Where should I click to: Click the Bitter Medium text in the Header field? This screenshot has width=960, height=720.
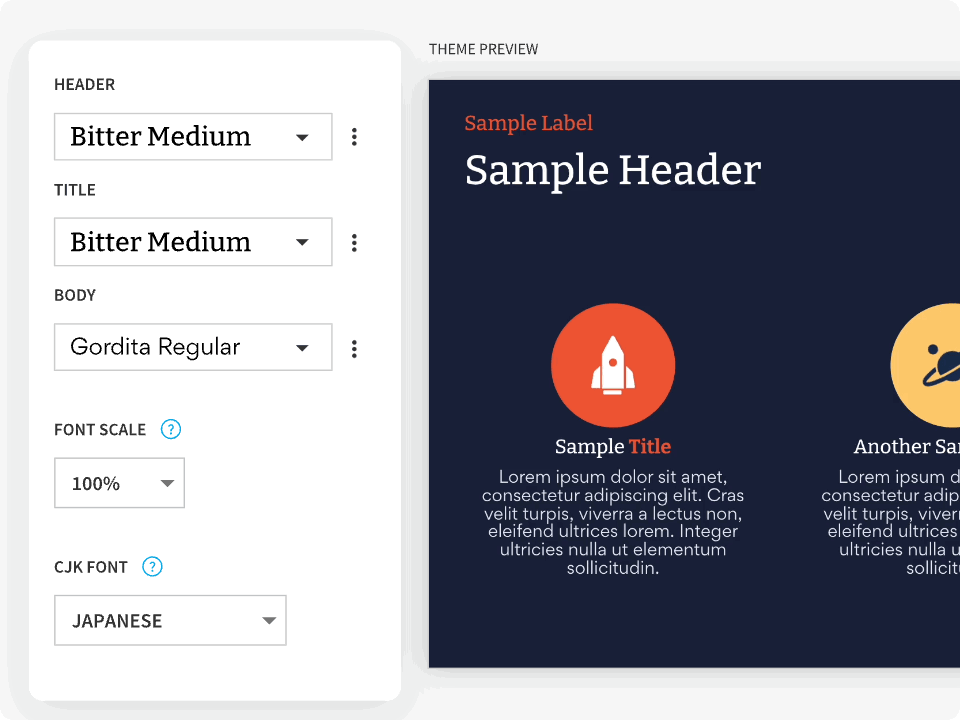[160, 136]
